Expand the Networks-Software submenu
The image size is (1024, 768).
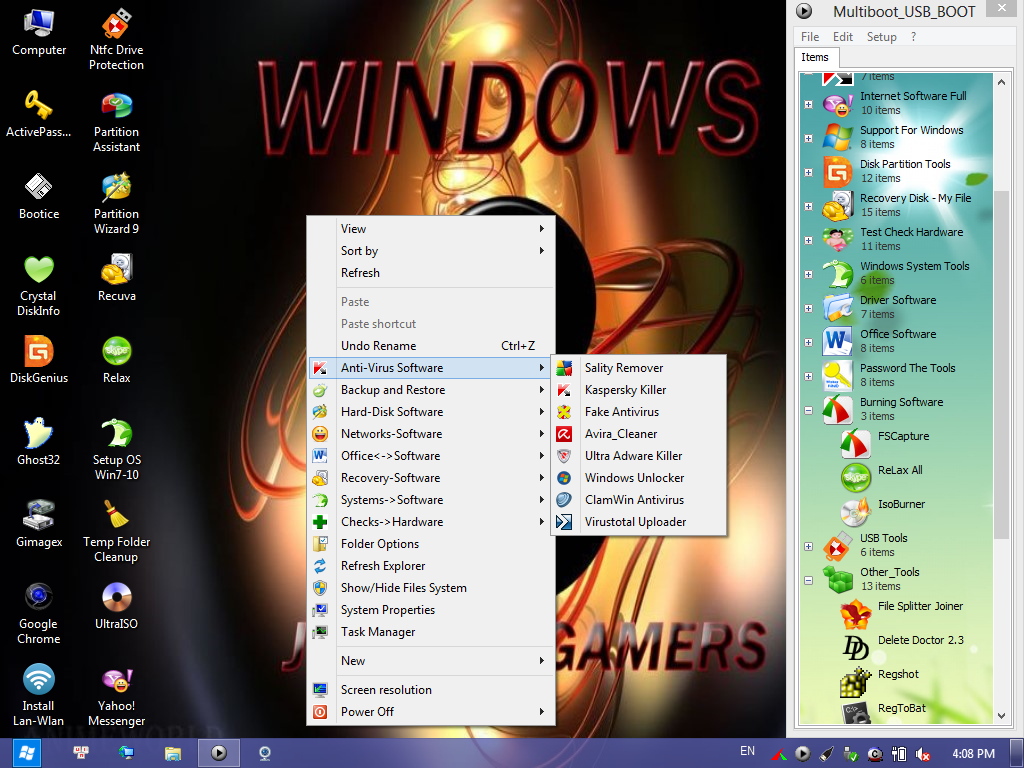point(431,434)
